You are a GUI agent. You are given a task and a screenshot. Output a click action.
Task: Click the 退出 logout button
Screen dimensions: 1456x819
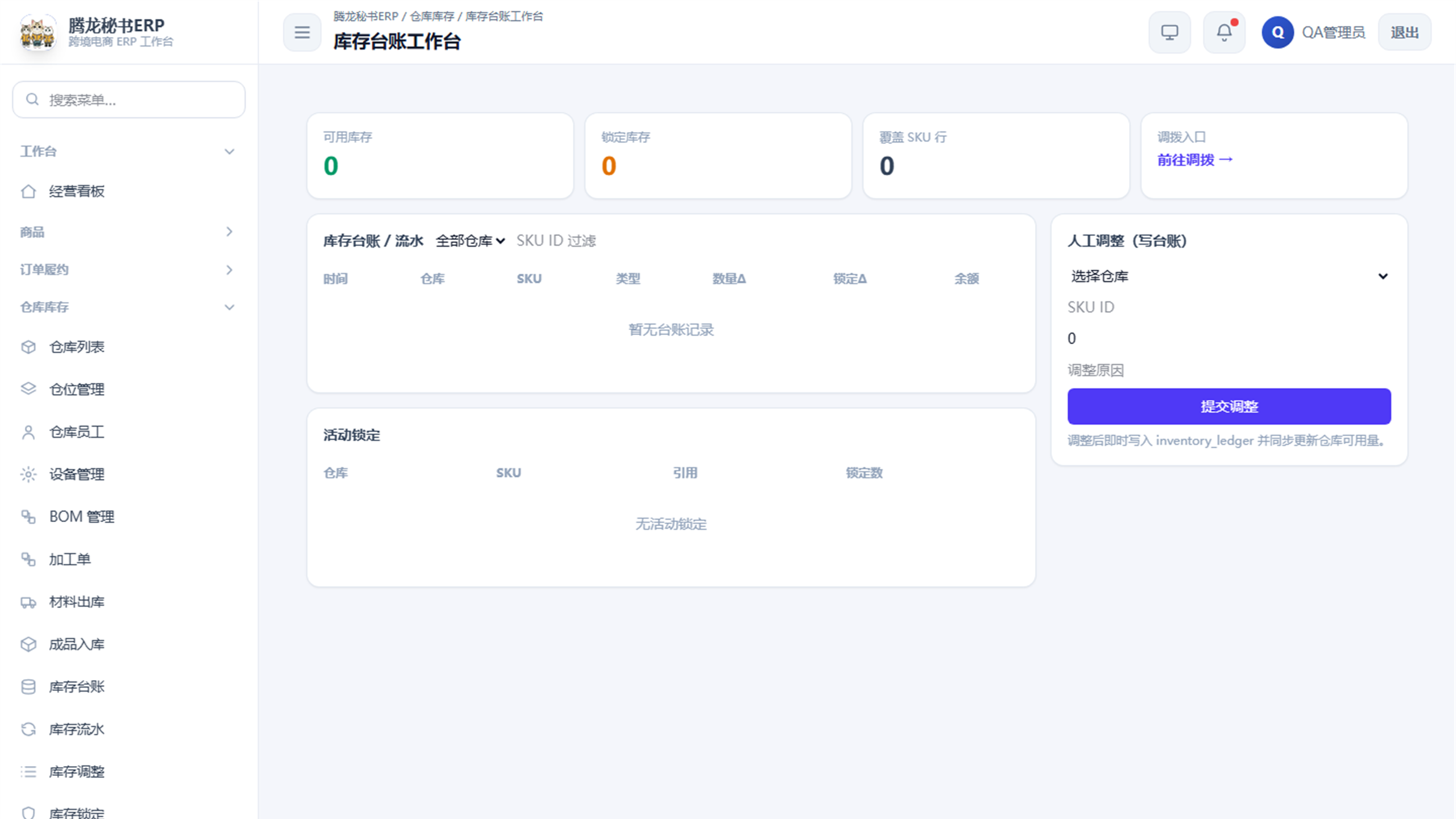pos(1404,32)
